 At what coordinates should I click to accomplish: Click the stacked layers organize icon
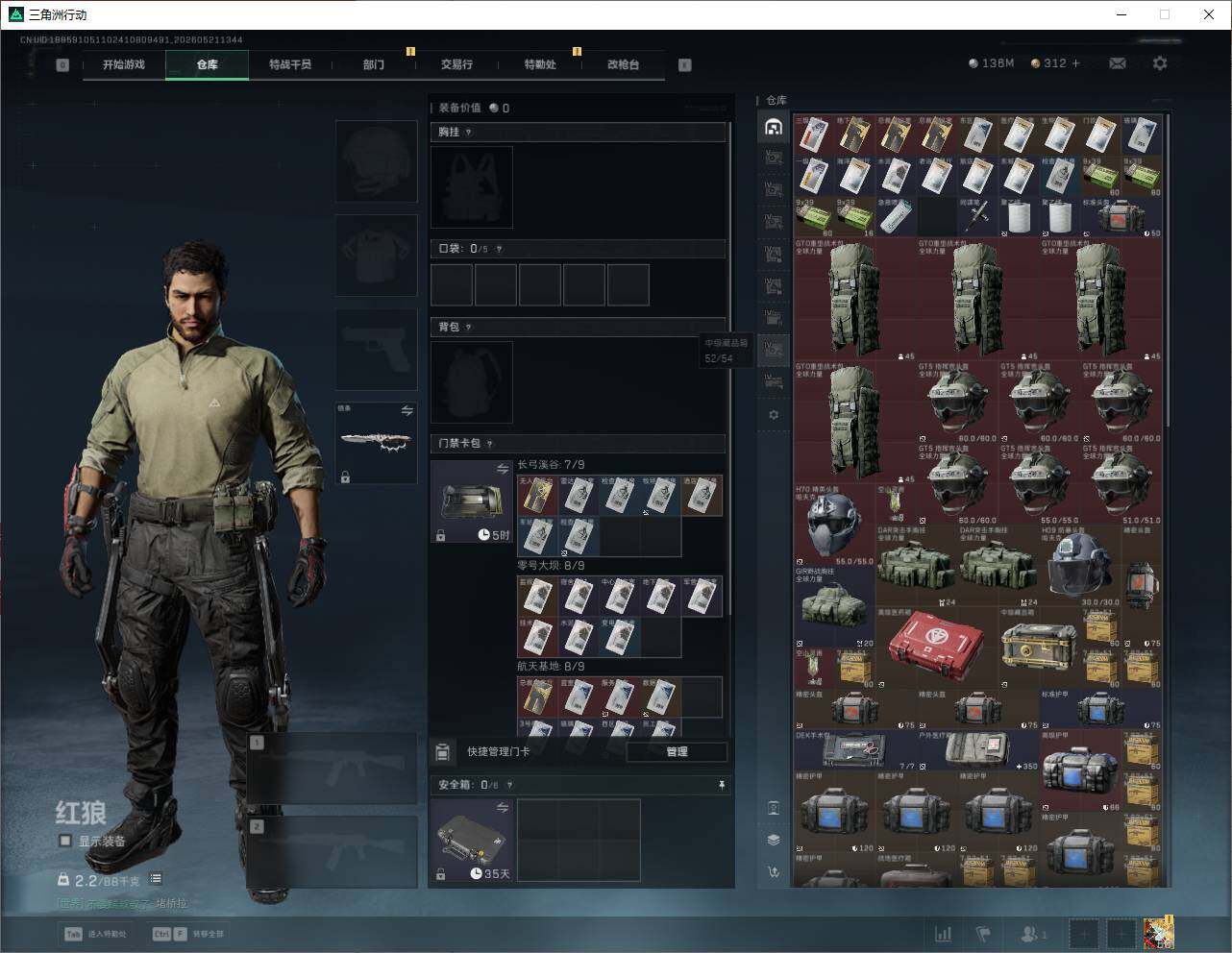coord(774,839)
